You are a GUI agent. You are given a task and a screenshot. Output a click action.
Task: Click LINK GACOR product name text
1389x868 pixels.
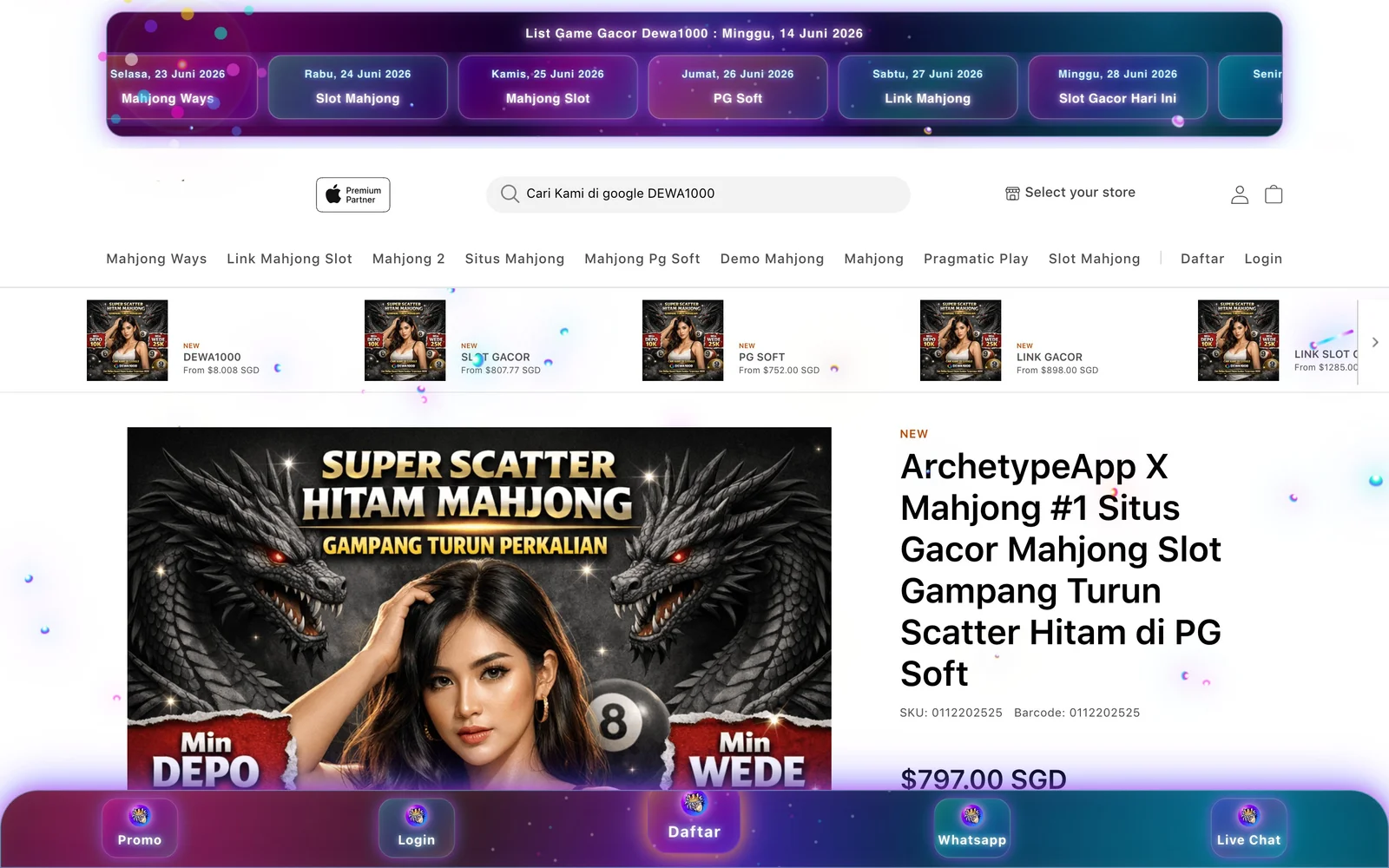pyautogui.click(x=1050, y=357)
